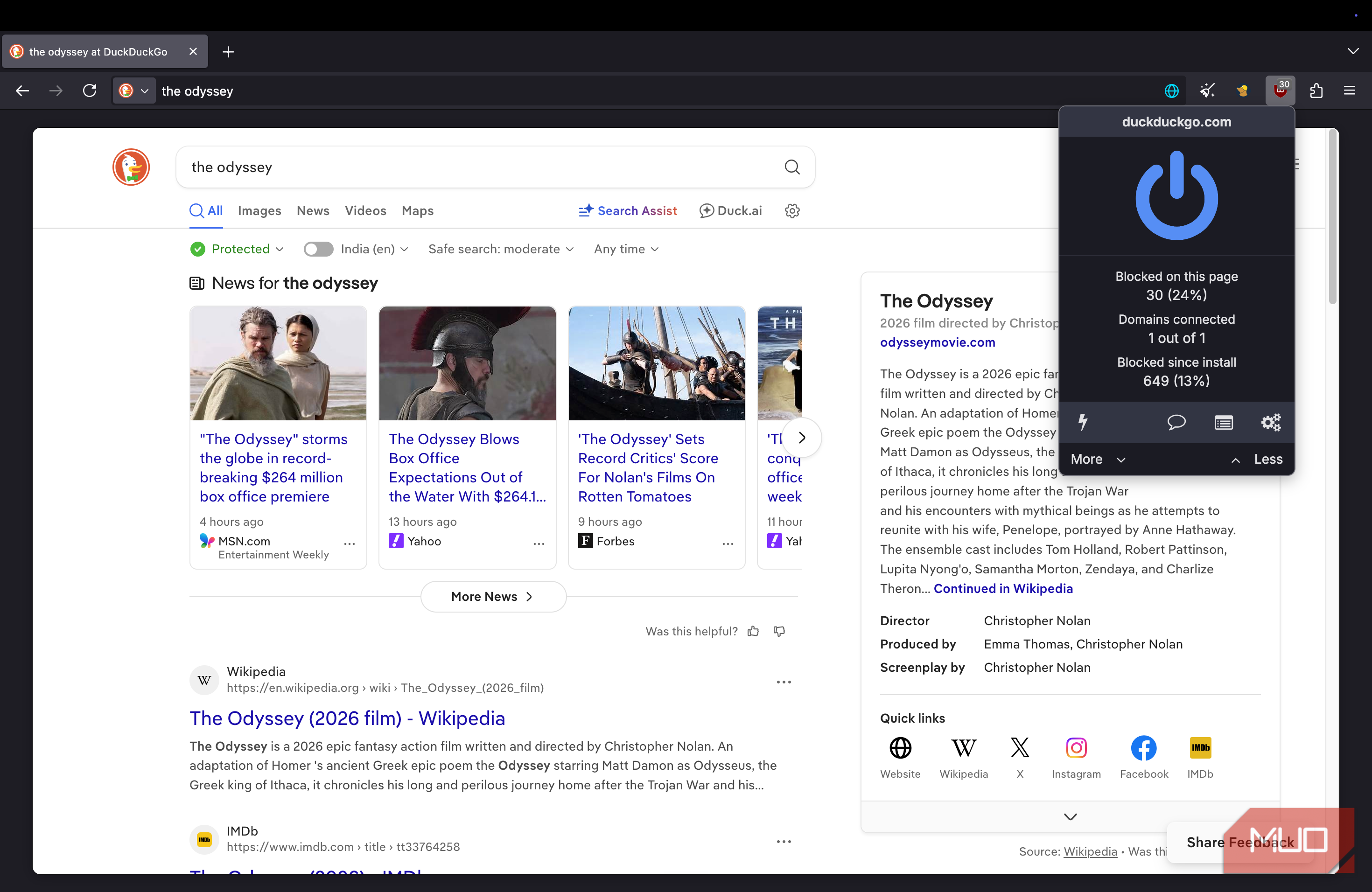Open more options for Wikipedia result
Image resolution: width=1372 pixels, height=892 pixels.
(x=784, y=682)
